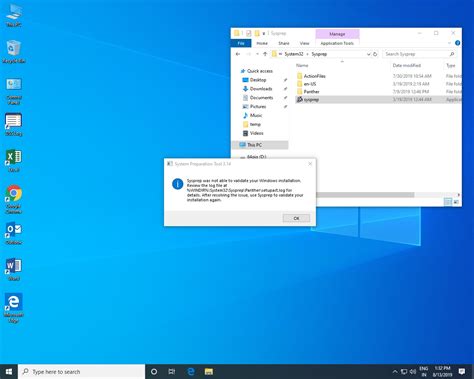Image resolution: width=474 pixels, height=379 pixels.
Task: Open Explorer help icon
Action: pos(457,43)
